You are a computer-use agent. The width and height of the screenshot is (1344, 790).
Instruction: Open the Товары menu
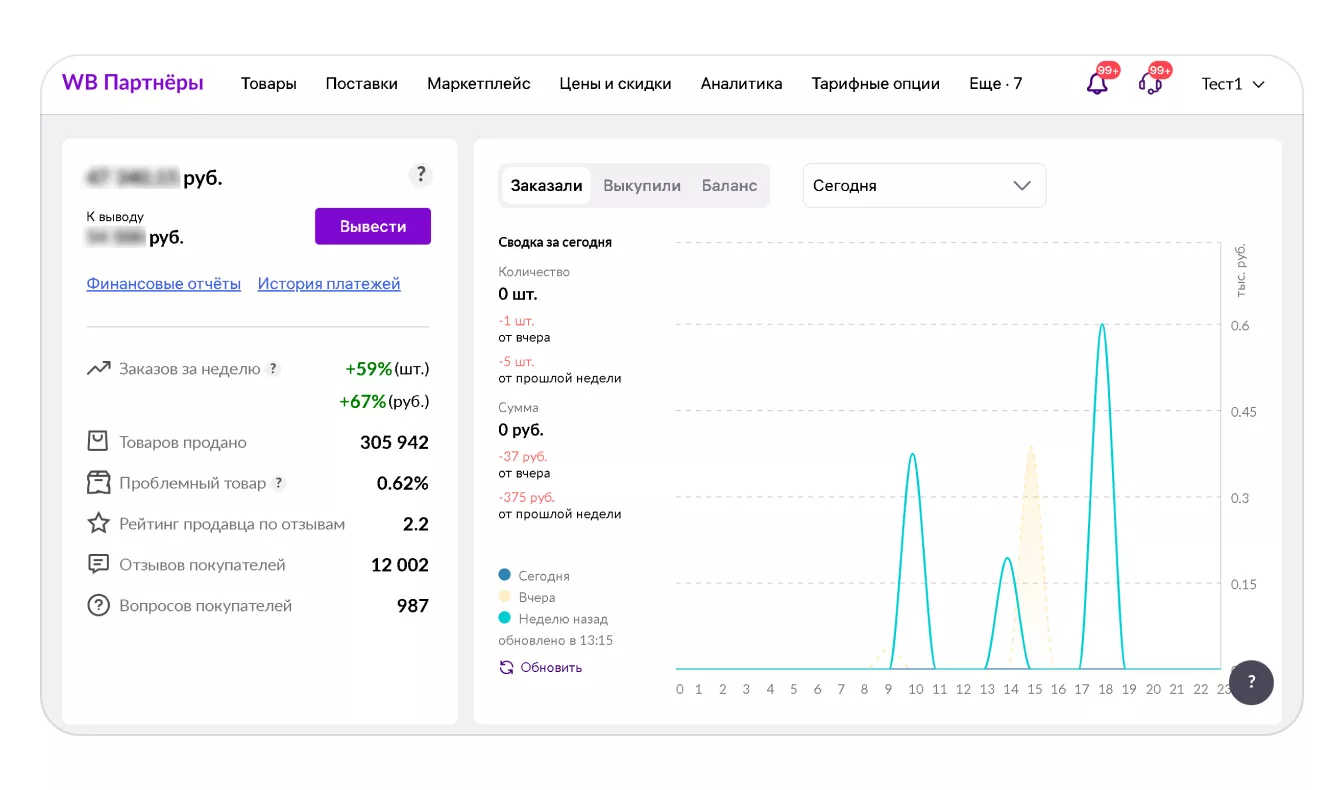[x=269, y=84]
